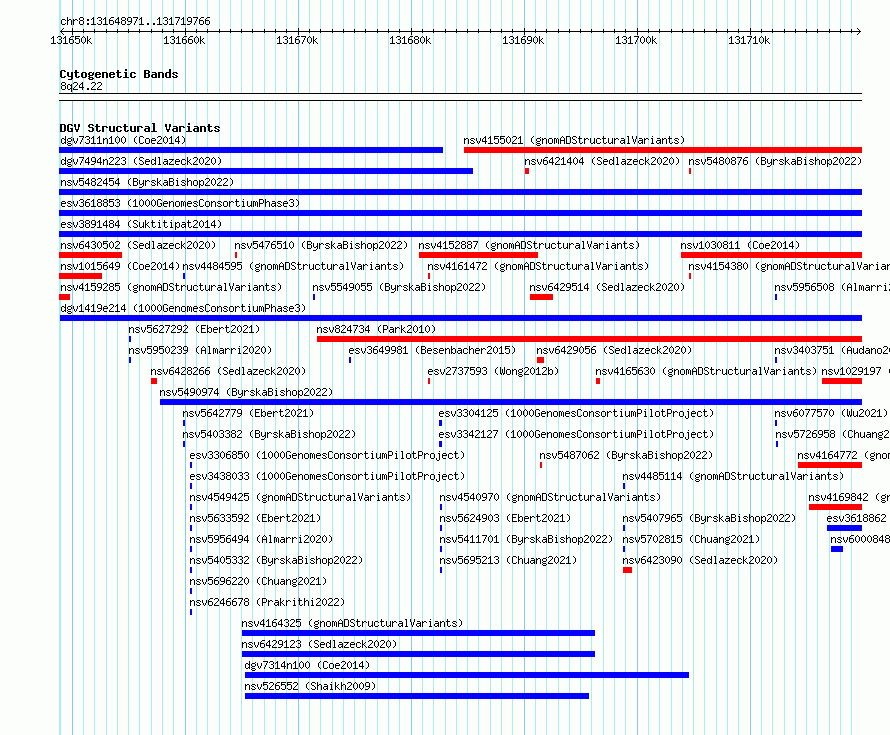The height and width of the screenshot is (735, 890).
Task: Click the red bar under nsv4155021
Action: coord(663,150)
